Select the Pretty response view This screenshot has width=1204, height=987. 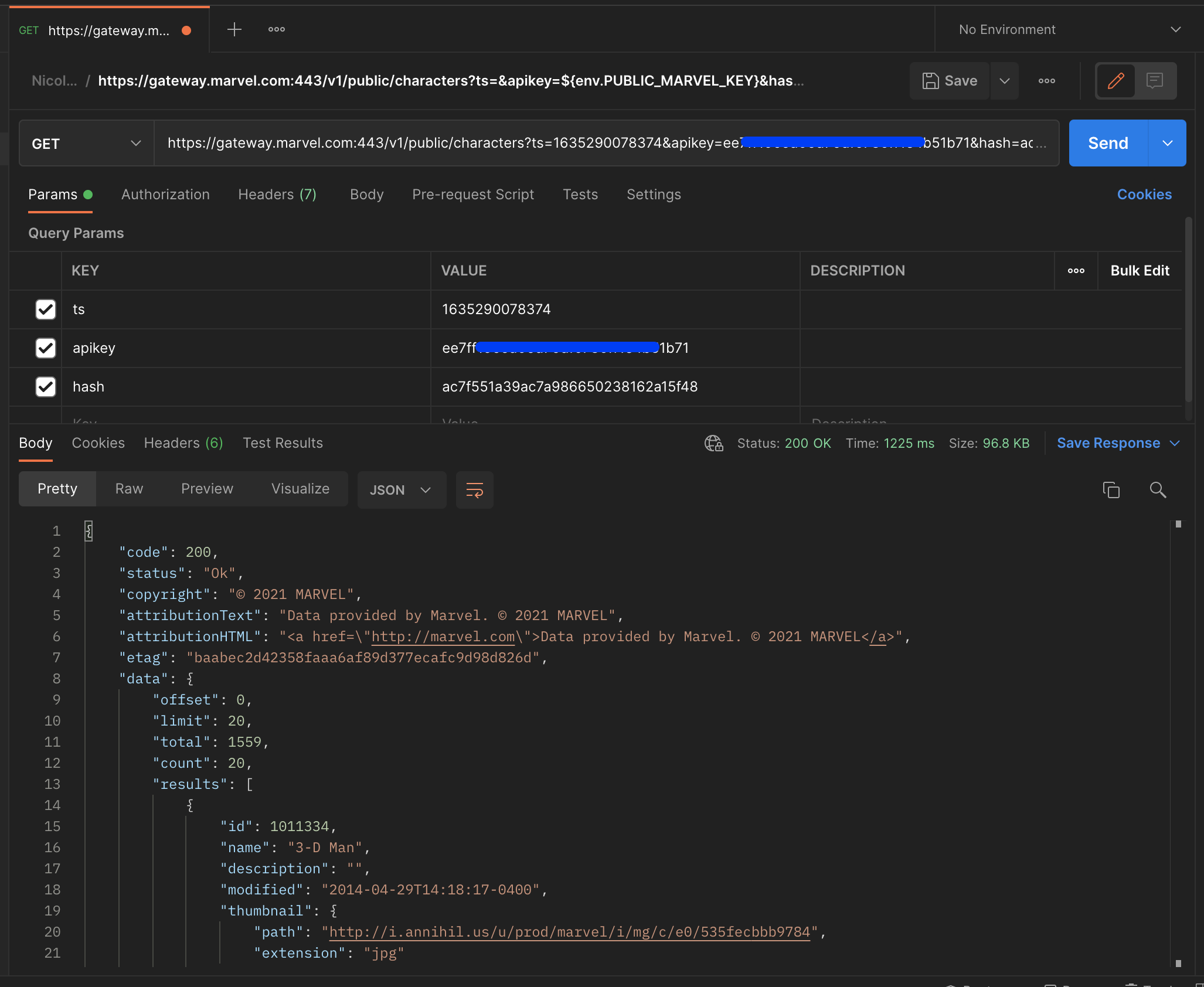tap(57, 489)
